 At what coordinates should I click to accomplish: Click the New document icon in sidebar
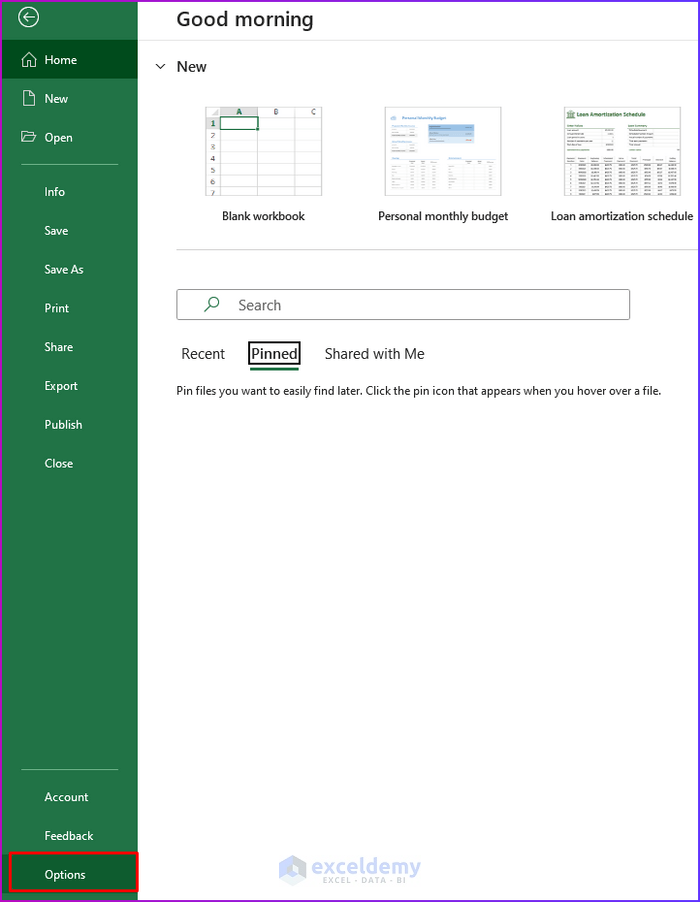tap(29, 98)
